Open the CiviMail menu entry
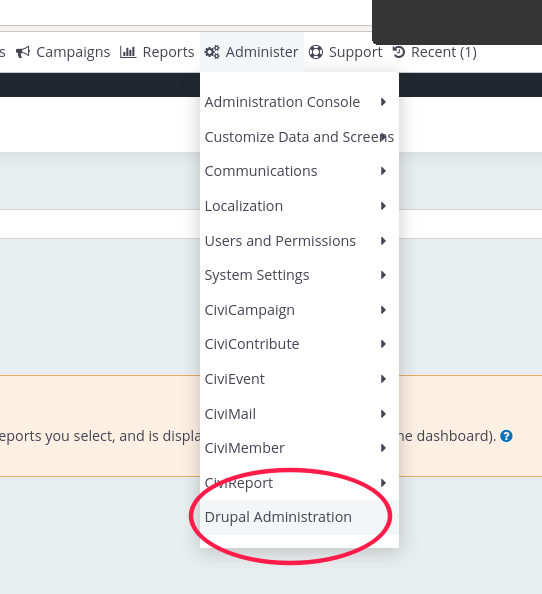This screenshot has width=542, height=594. [x=299, y=414]
